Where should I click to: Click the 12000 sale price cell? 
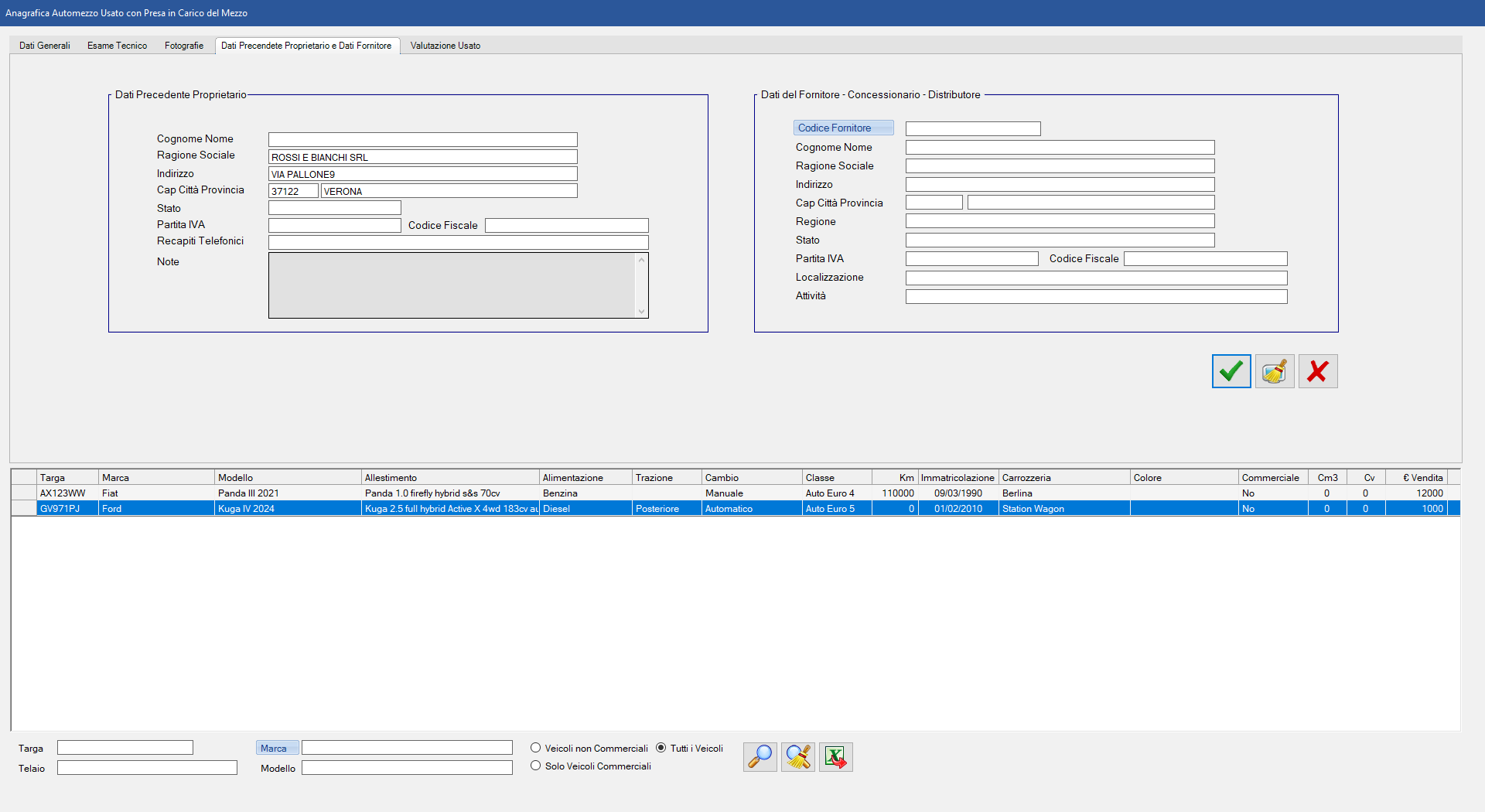tap(1415, 493)
